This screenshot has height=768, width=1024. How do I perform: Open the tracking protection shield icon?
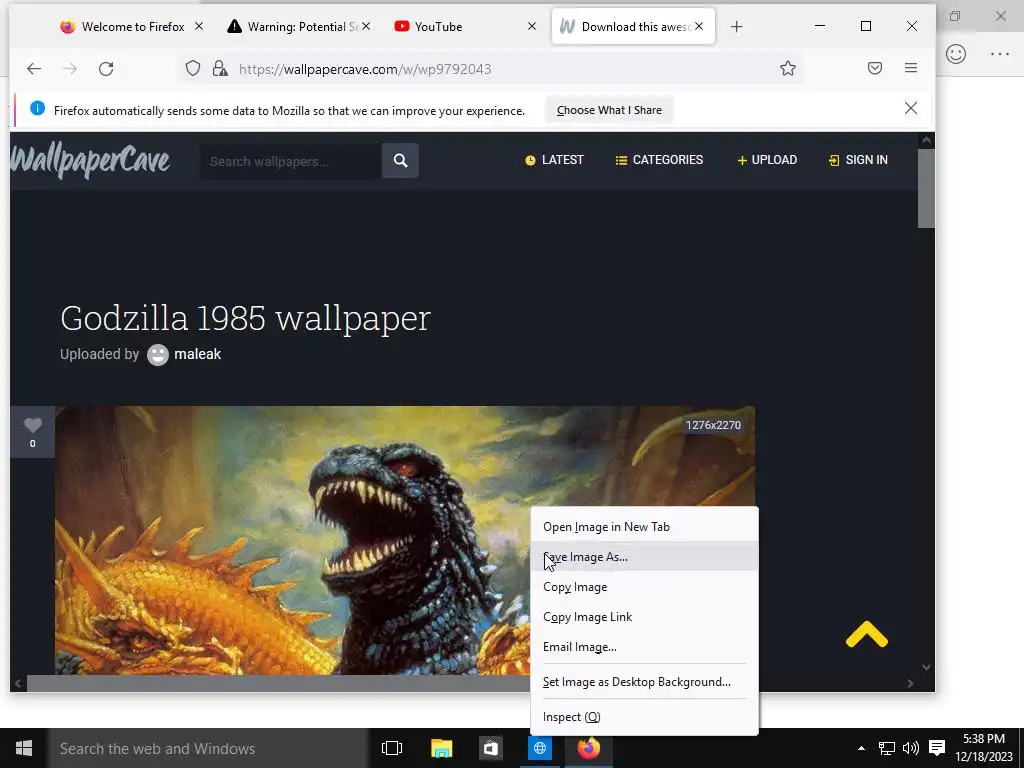[x=193, y=69]
